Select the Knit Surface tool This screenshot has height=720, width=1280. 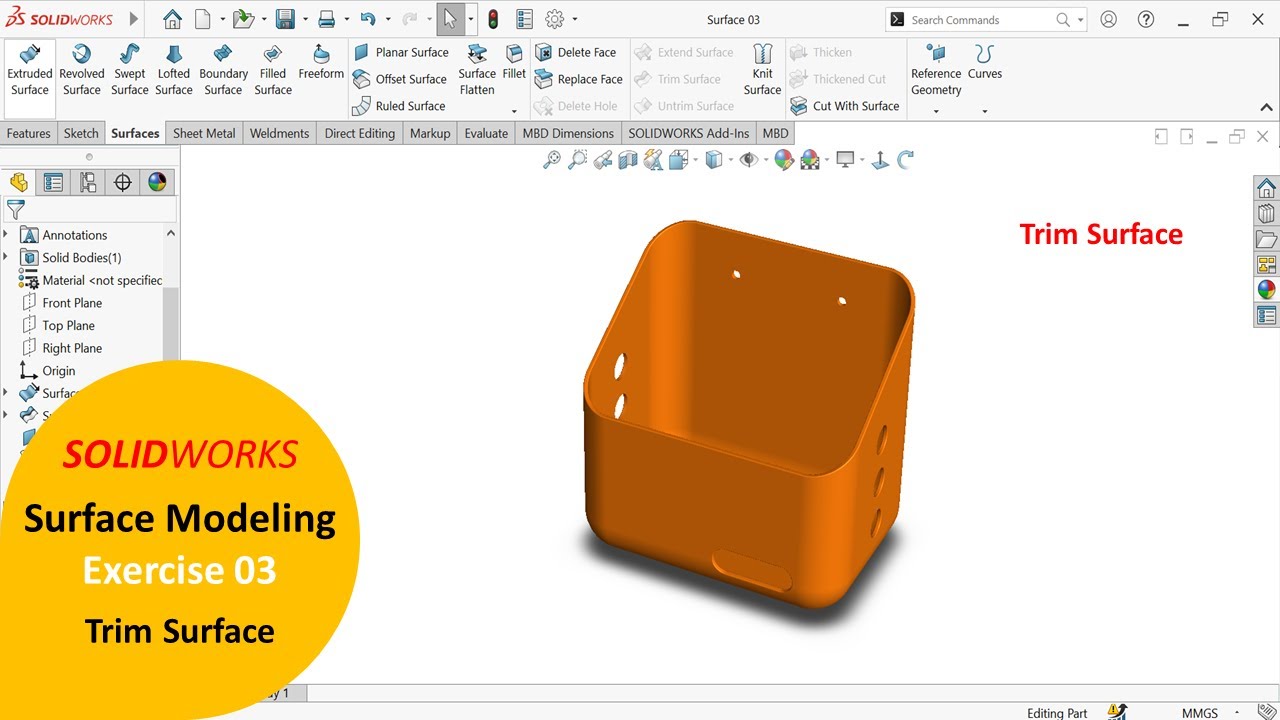[x=762, y=70]
